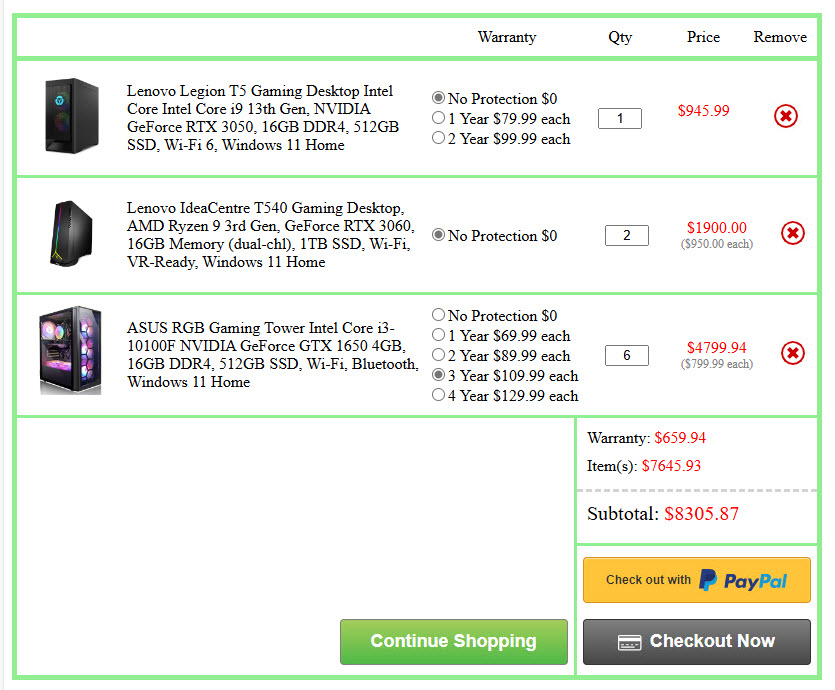Choose 1 Year $69.99 warranty for ASUS

438,335
